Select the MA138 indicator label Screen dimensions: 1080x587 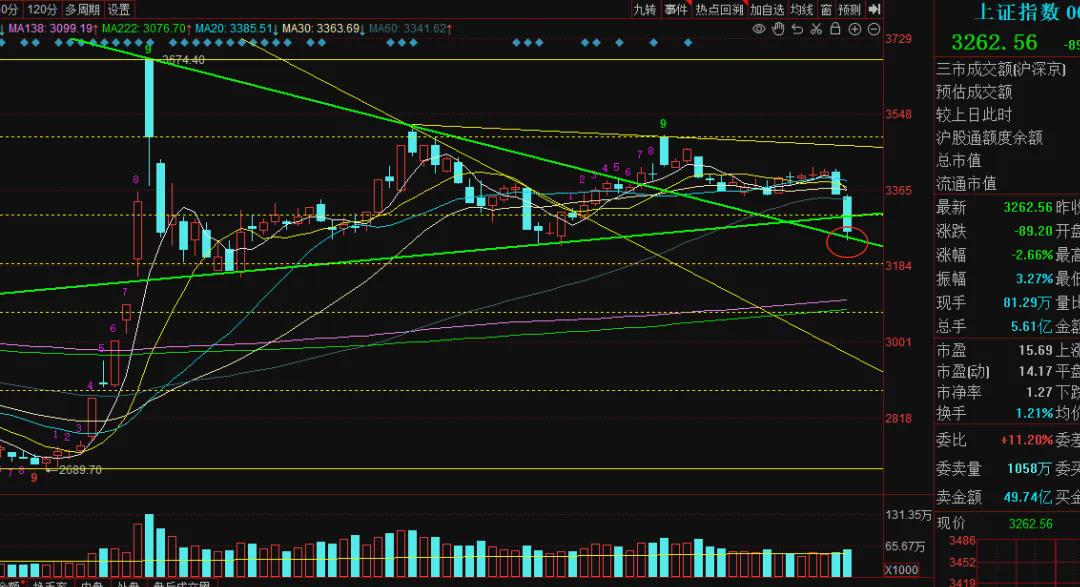pos(52,29)
